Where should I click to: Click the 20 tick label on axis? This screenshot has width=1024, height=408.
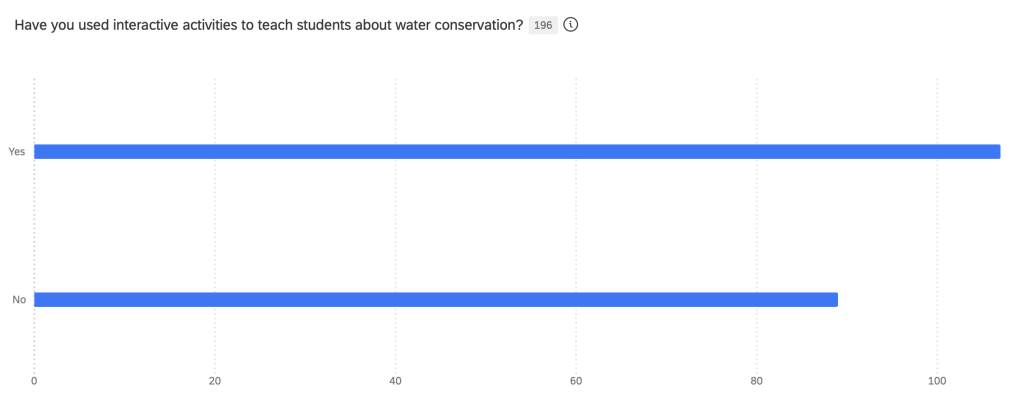(215, 381)
